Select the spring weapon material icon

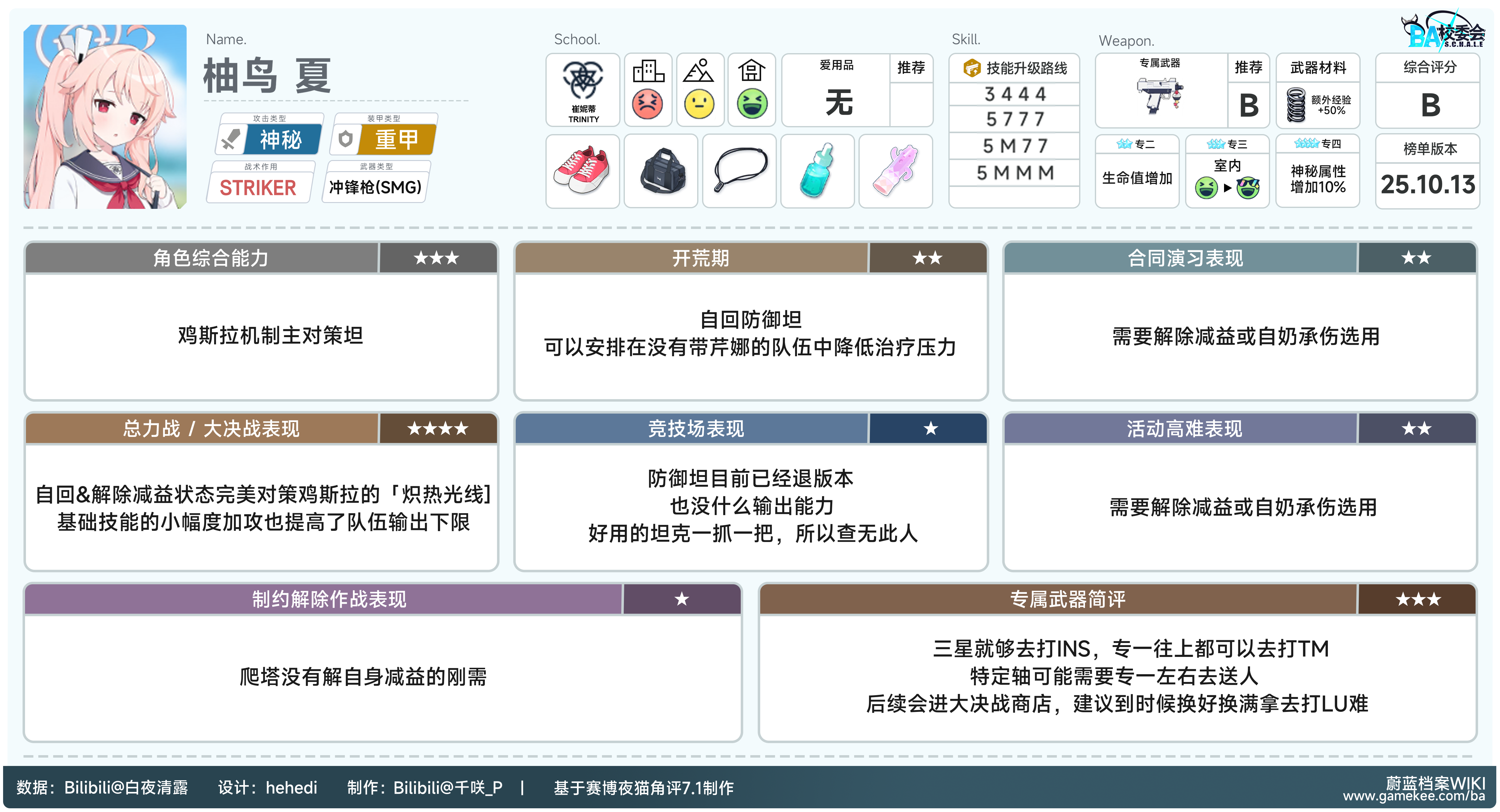click(x=1296, y=105)
